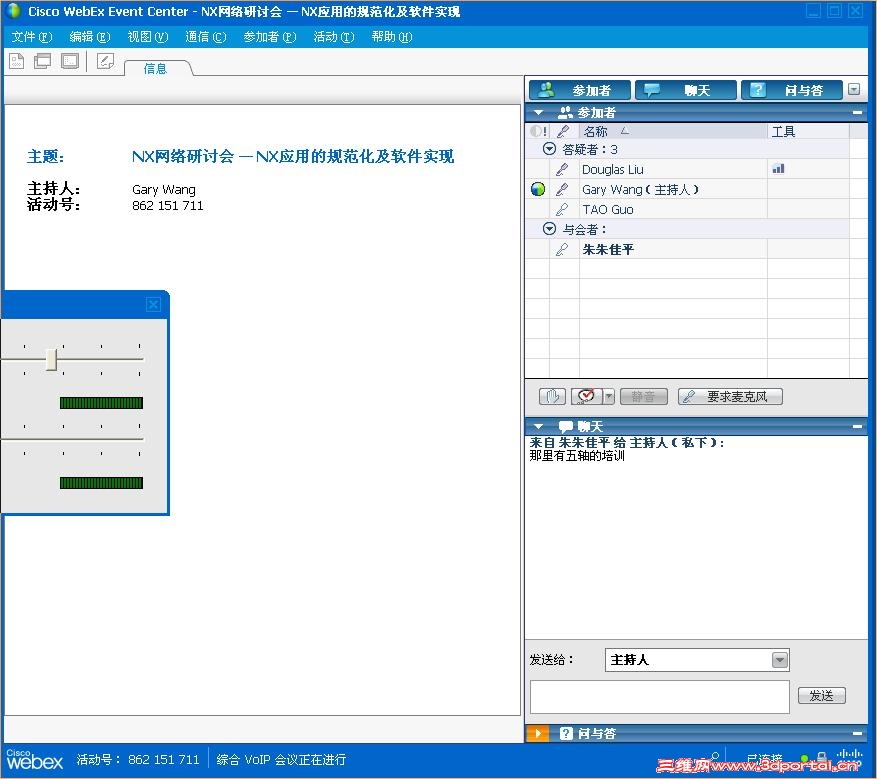Collapse the 聊天 panel header triangle

539,427
